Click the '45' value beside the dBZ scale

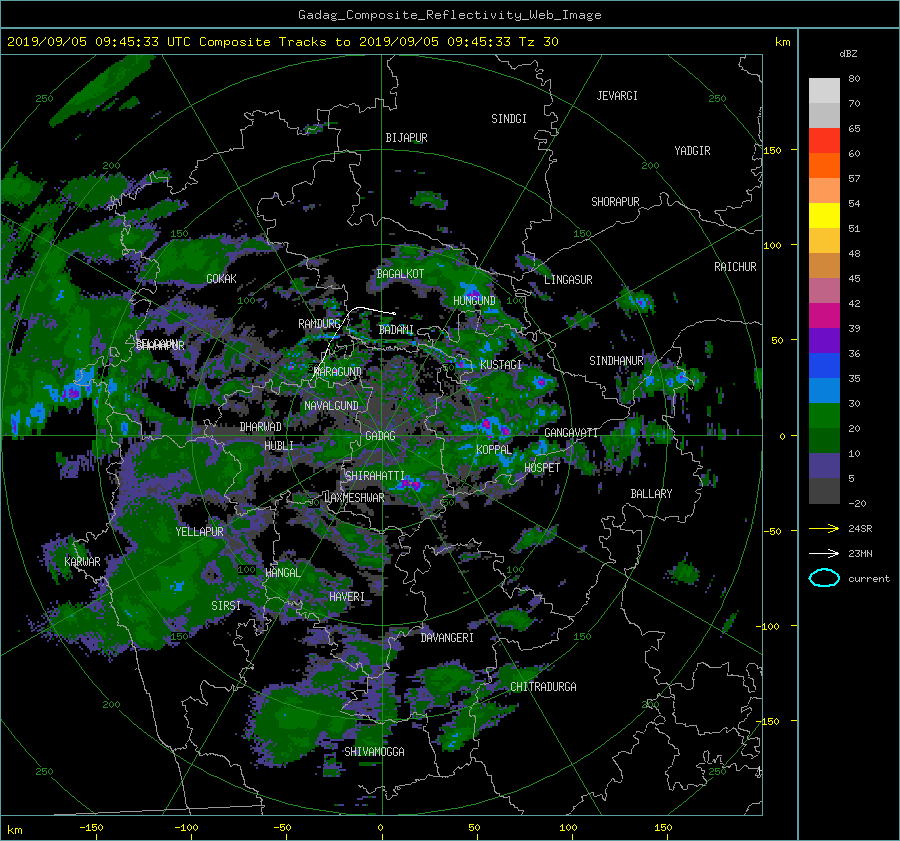point(854,278)
